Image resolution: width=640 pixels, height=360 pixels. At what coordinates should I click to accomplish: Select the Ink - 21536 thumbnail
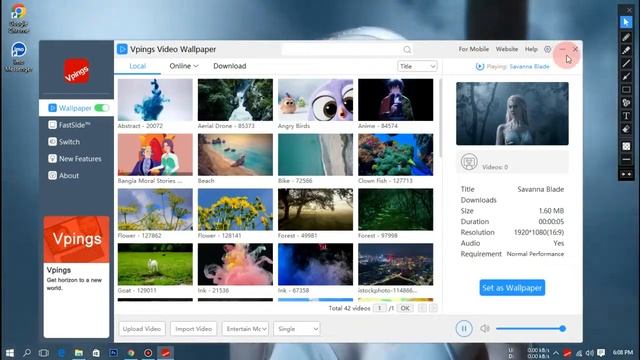[235, 264]
